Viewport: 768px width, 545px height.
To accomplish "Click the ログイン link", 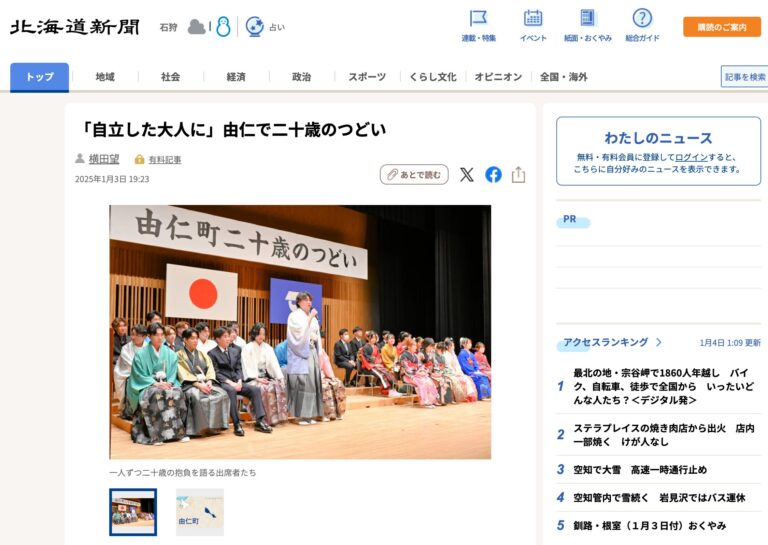I will click(690, 157).
